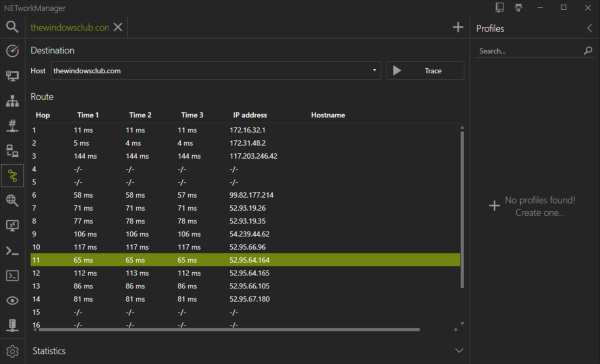Select the IP Scanner hierarchy icon
600x364 pixels.
tap(12, 101)
